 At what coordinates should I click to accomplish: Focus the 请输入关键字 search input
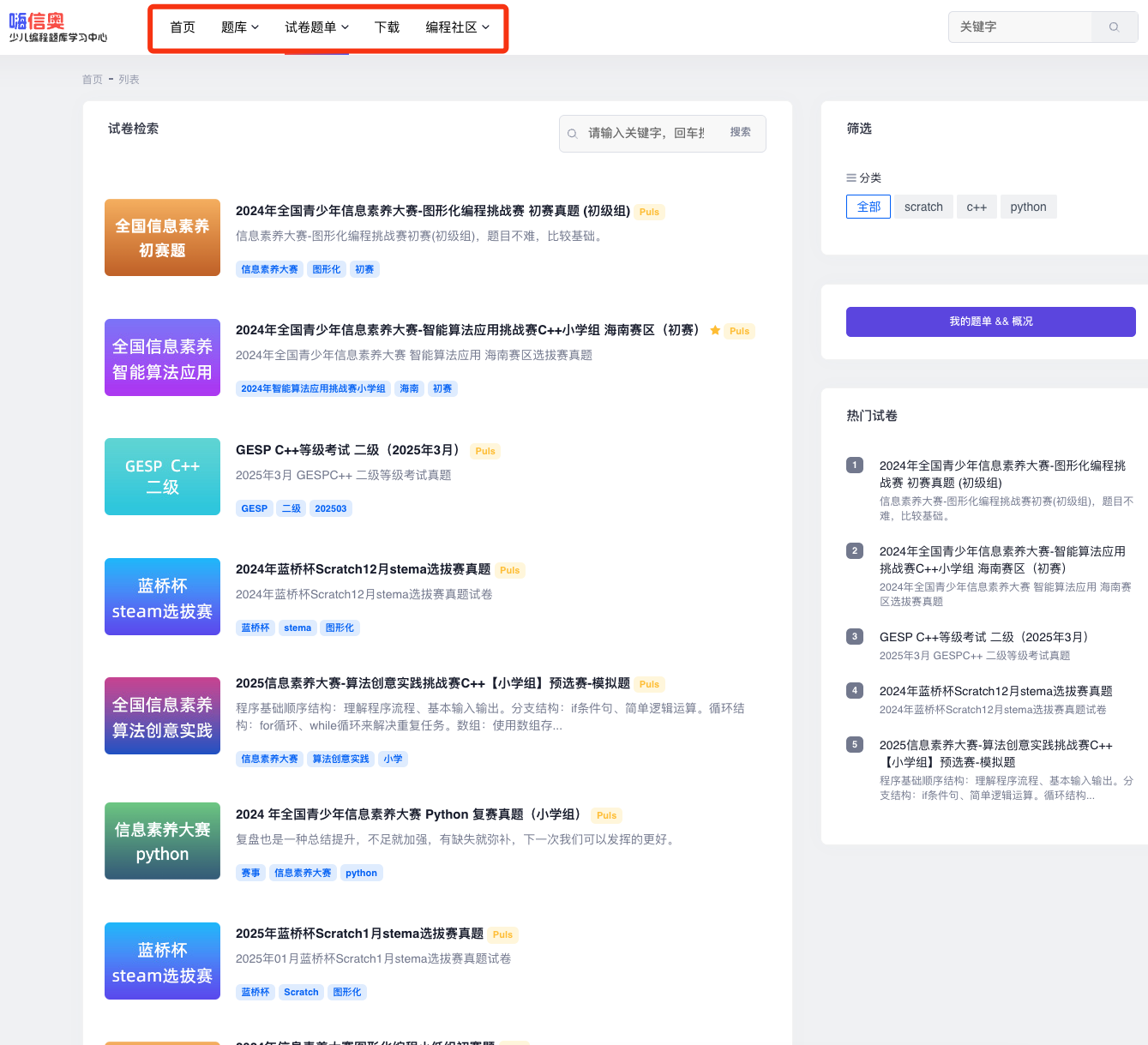tap(646, 134)
